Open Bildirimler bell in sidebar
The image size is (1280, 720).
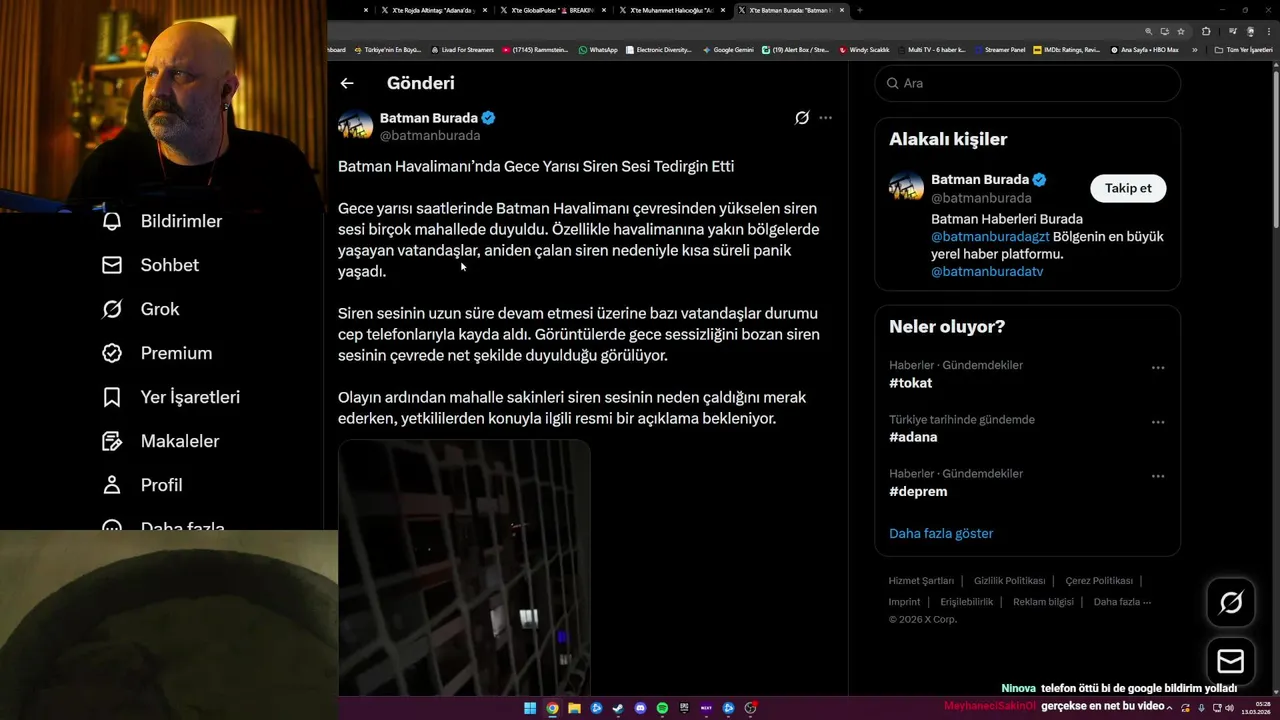112,221
